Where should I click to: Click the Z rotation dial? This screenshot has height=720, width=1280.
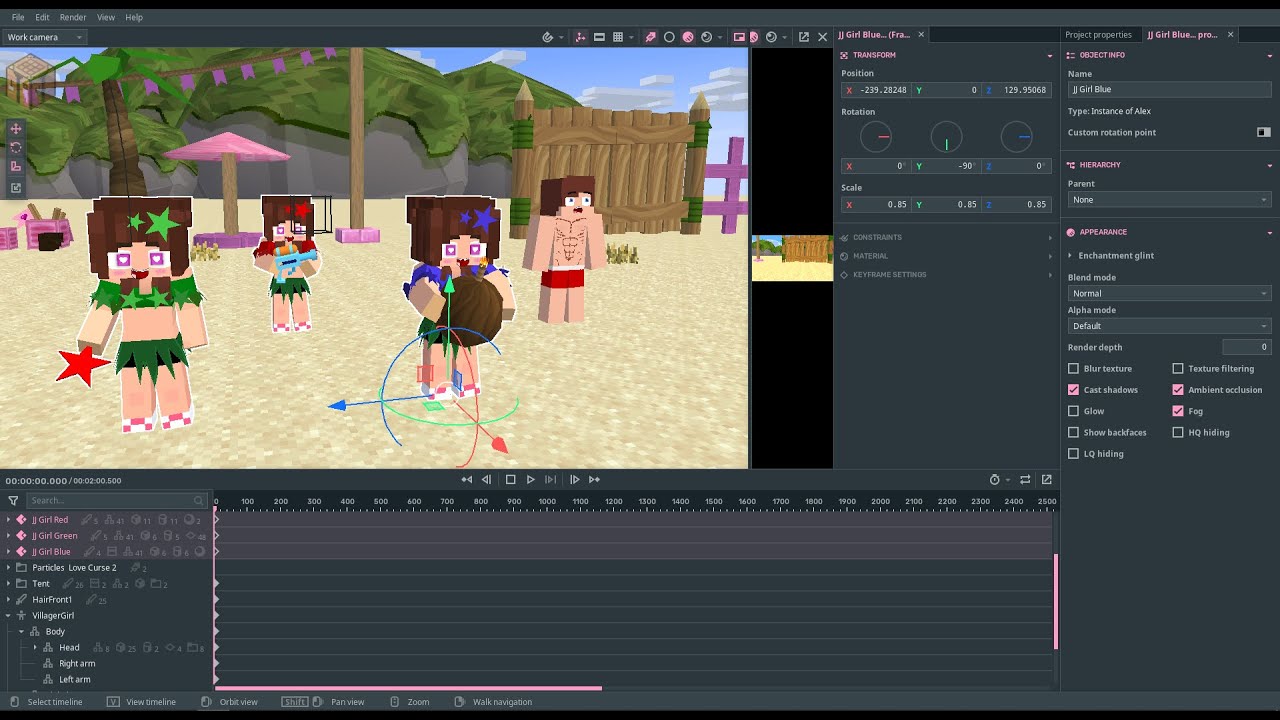click(x=1016, y=137)
